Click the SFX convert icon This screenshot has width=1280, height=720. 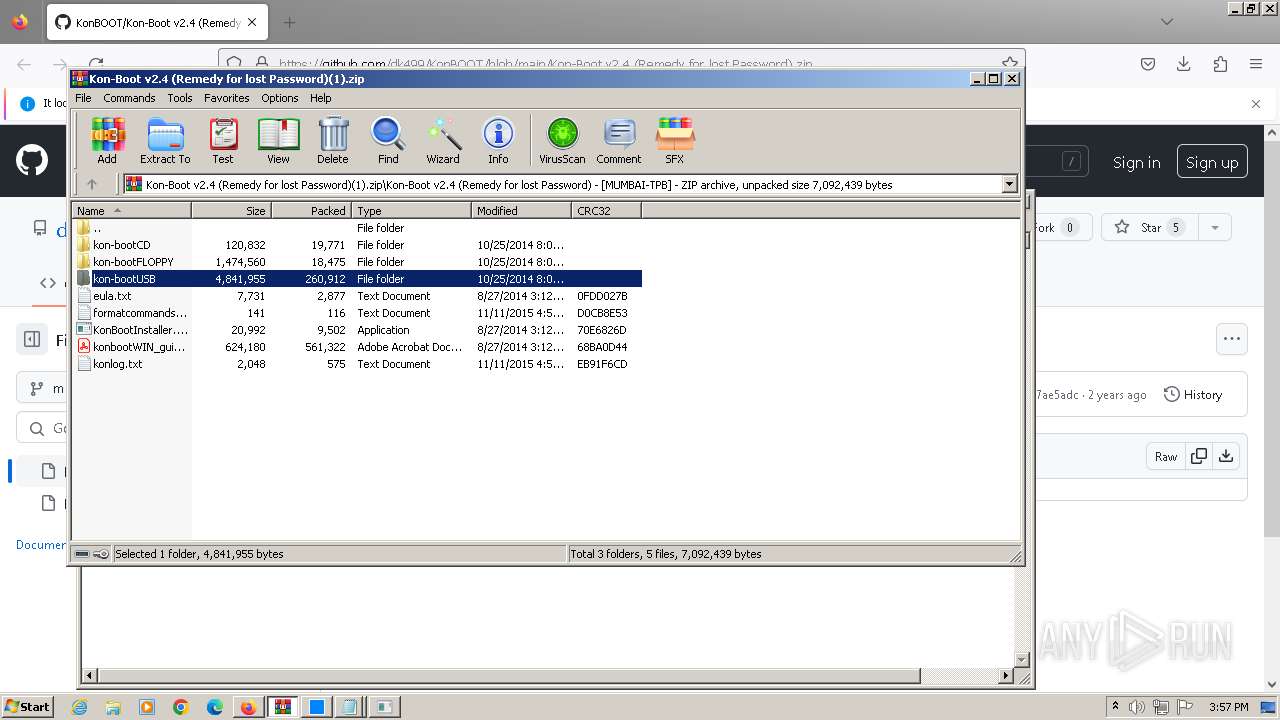[x=675, y=140]
